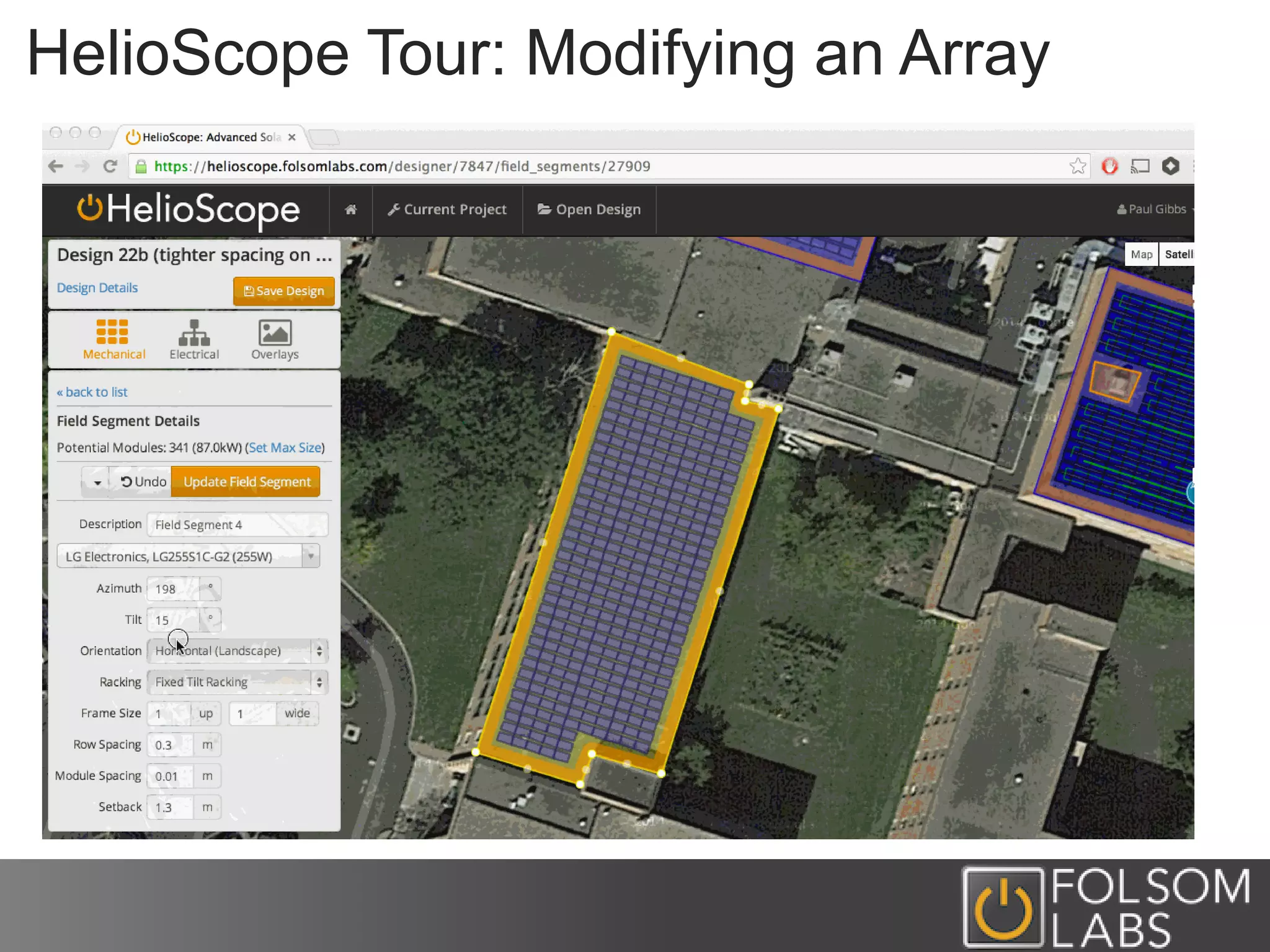Click the Frame Size wide field
This screenshot has height=952, width=1270.
click(252, 713)
